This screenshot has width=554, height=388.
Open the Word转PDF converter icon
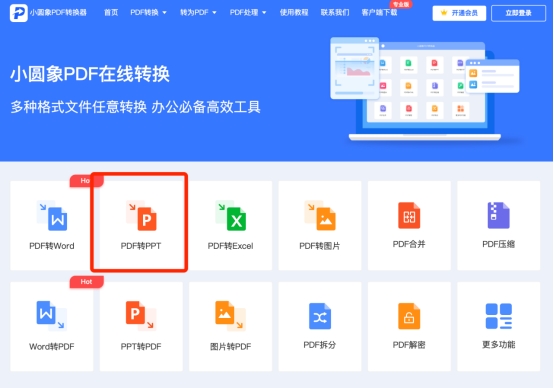tap(52, 316)
